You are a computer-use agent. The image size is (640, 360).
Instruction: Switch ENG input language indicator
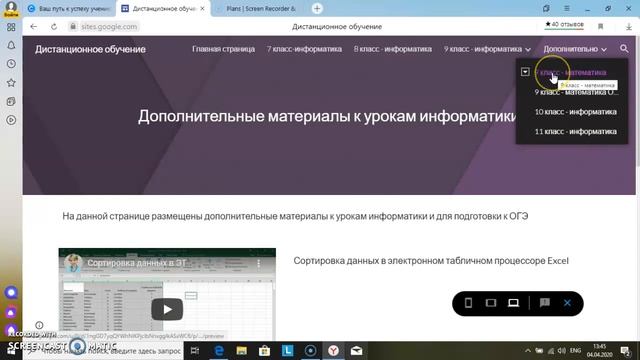pyautogui.click(x=575, y=351)
